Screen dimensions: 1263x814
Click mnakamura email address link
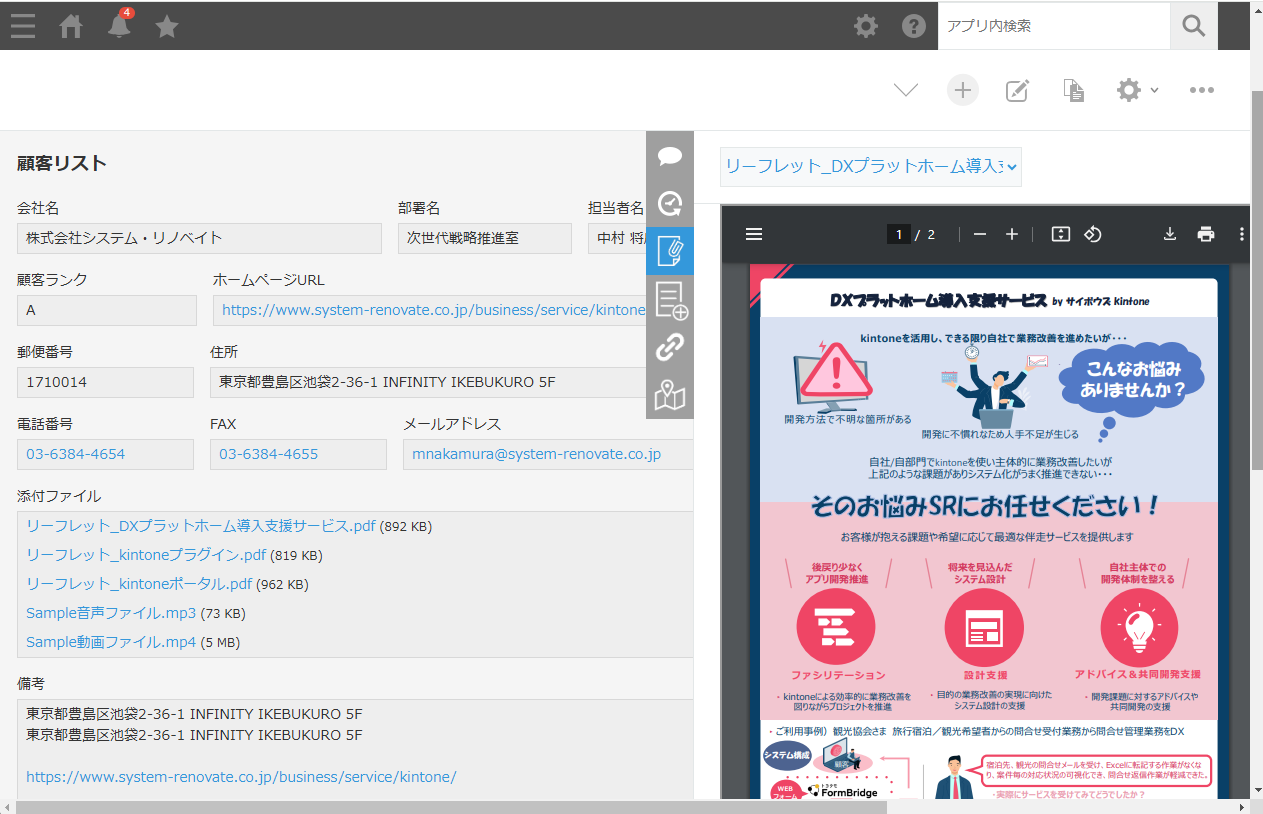tap(536, 454)
